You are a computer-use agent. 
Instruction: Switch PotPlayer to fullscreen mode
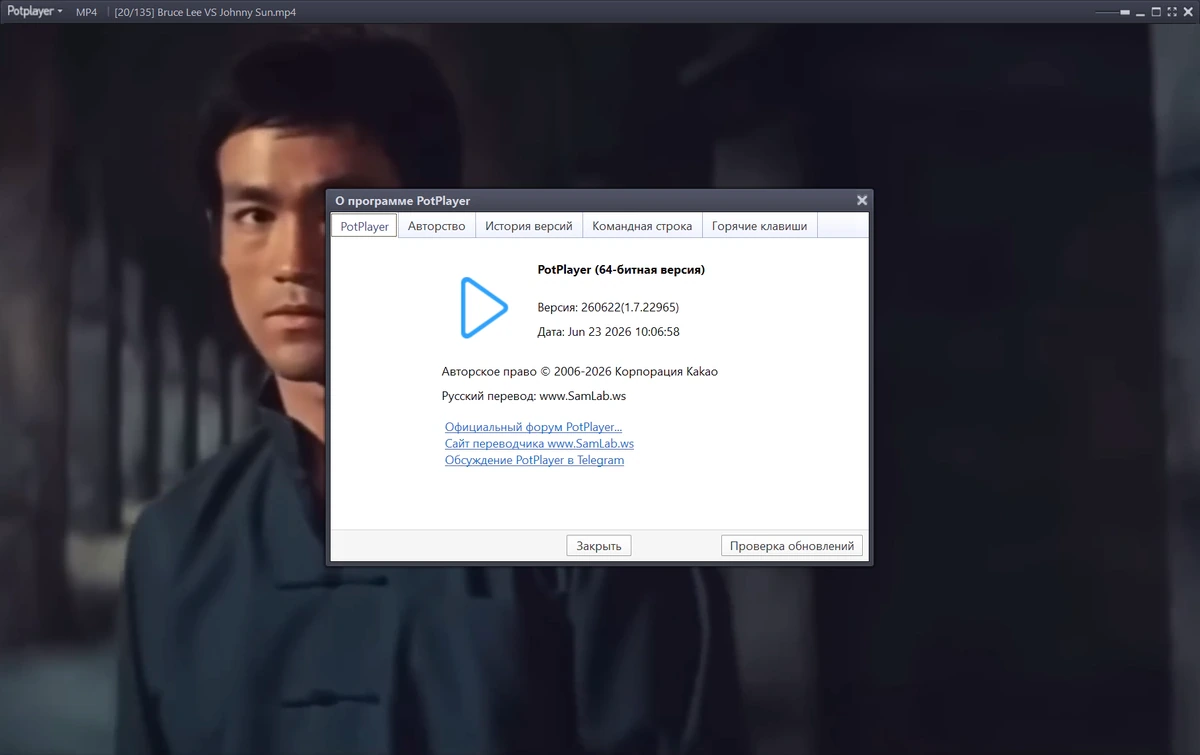click(1172, 12)
